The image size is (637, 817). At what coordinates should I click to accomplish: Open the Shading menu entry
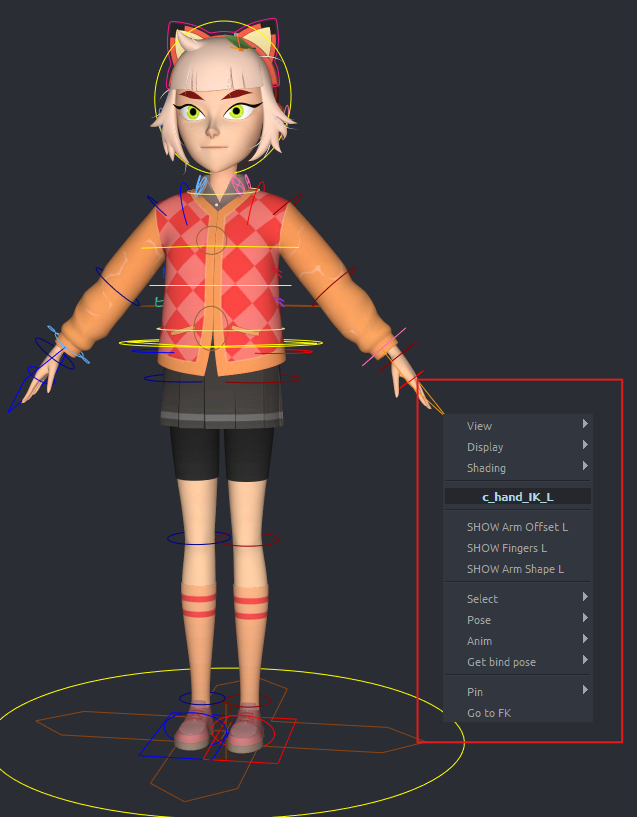486,468
